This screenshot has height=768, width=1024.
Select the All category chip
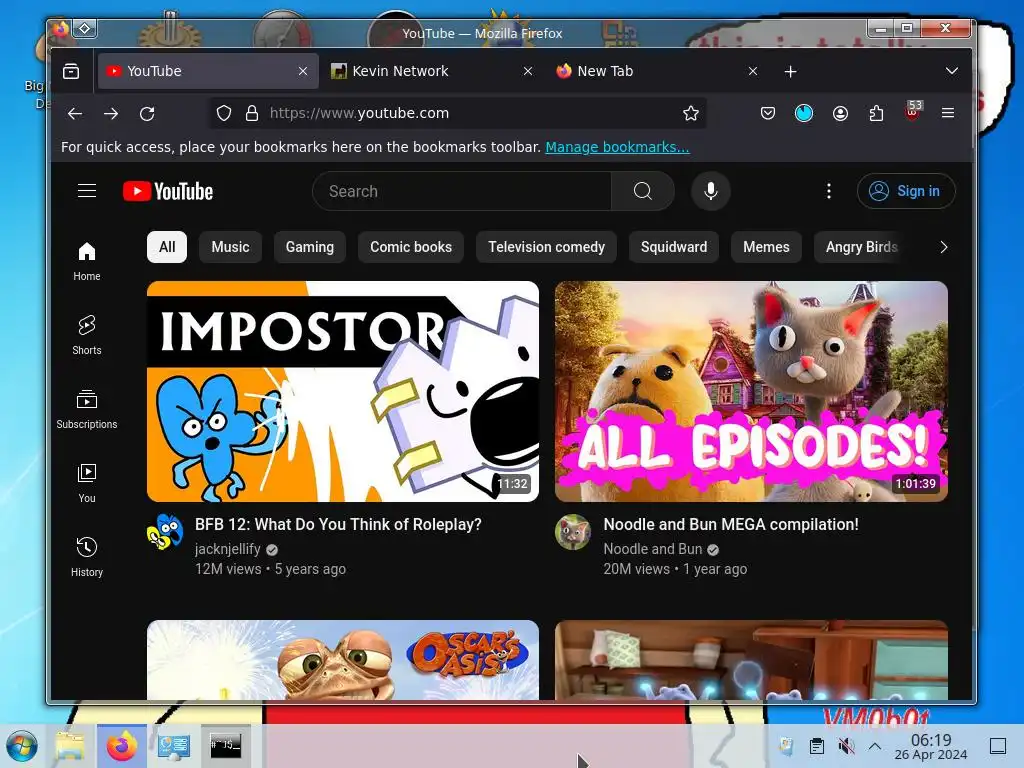coord(167,247)
